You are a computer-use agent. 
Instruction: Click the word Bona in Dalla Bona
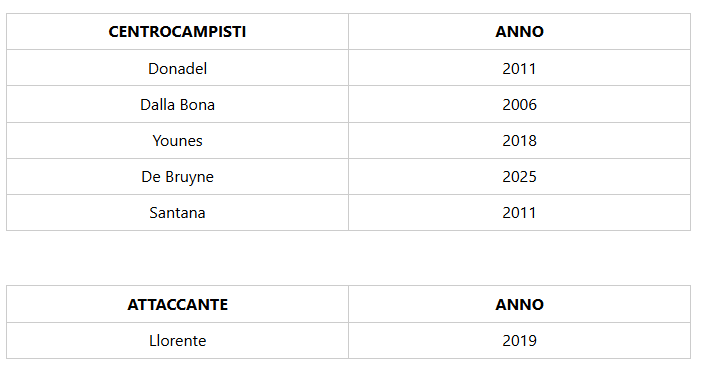(197, 105)
